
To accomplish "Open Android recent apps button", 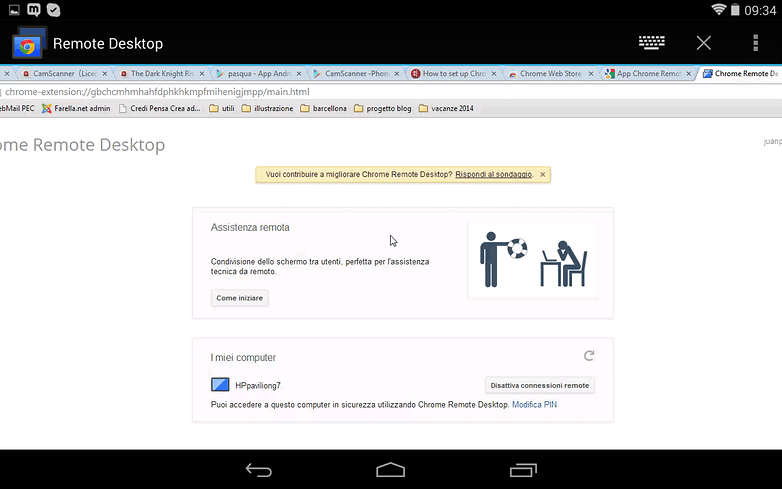I will (523, 470).
